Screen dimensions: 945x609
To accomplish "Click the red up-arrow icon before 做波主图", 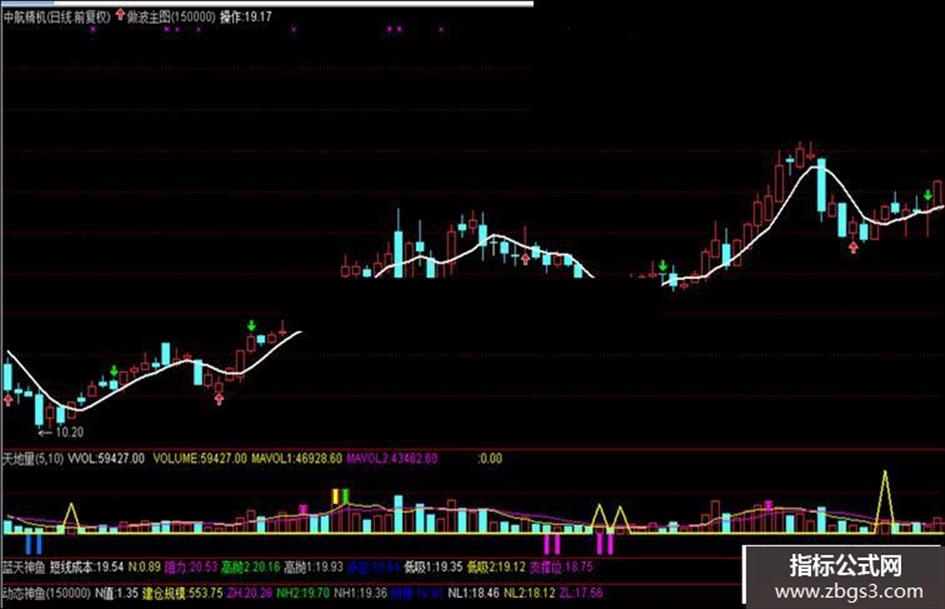I will (x=120, y=14).
